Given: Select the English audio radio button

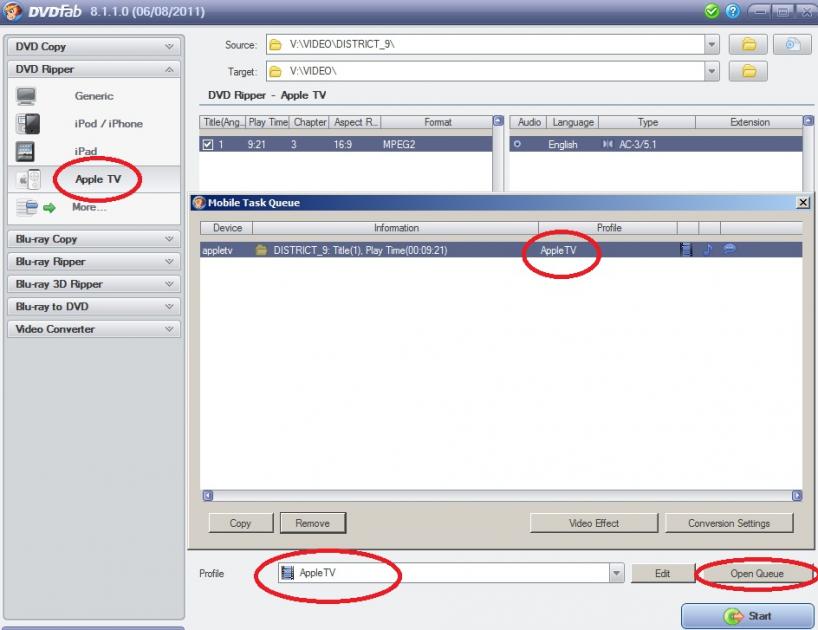Looking at the screenshot, I should [x=517, y=144].
